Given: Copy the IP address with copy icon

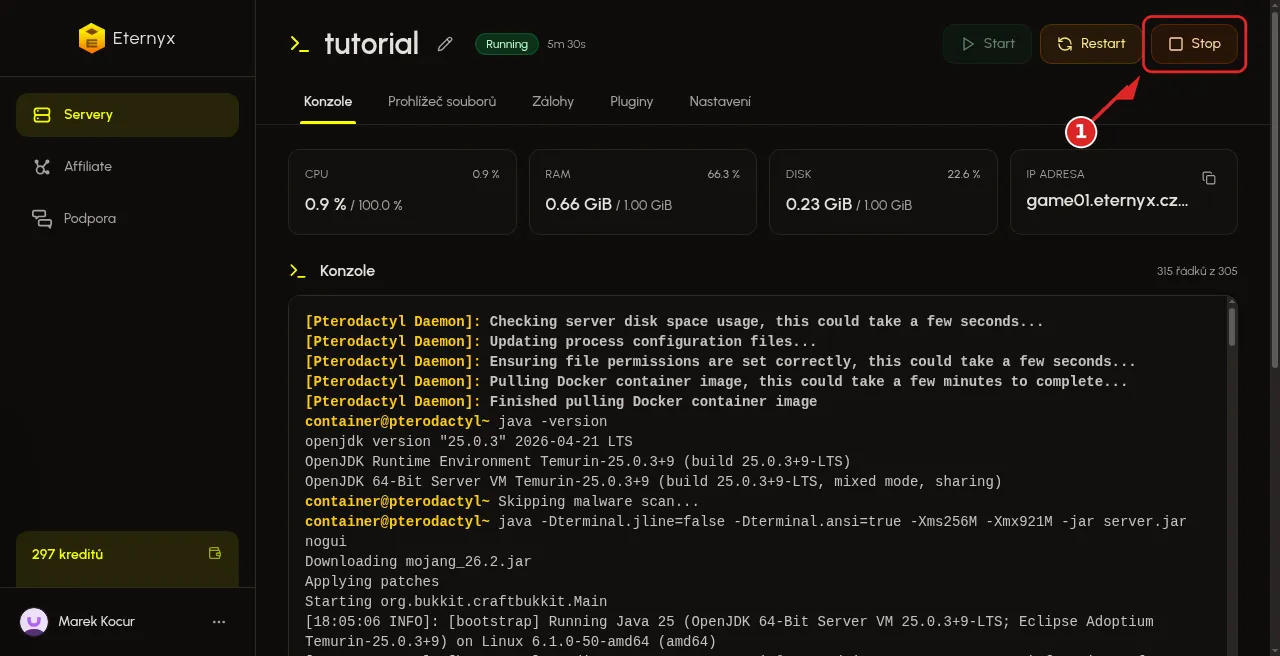Looking at the screenshot, I should (1209, 178).
